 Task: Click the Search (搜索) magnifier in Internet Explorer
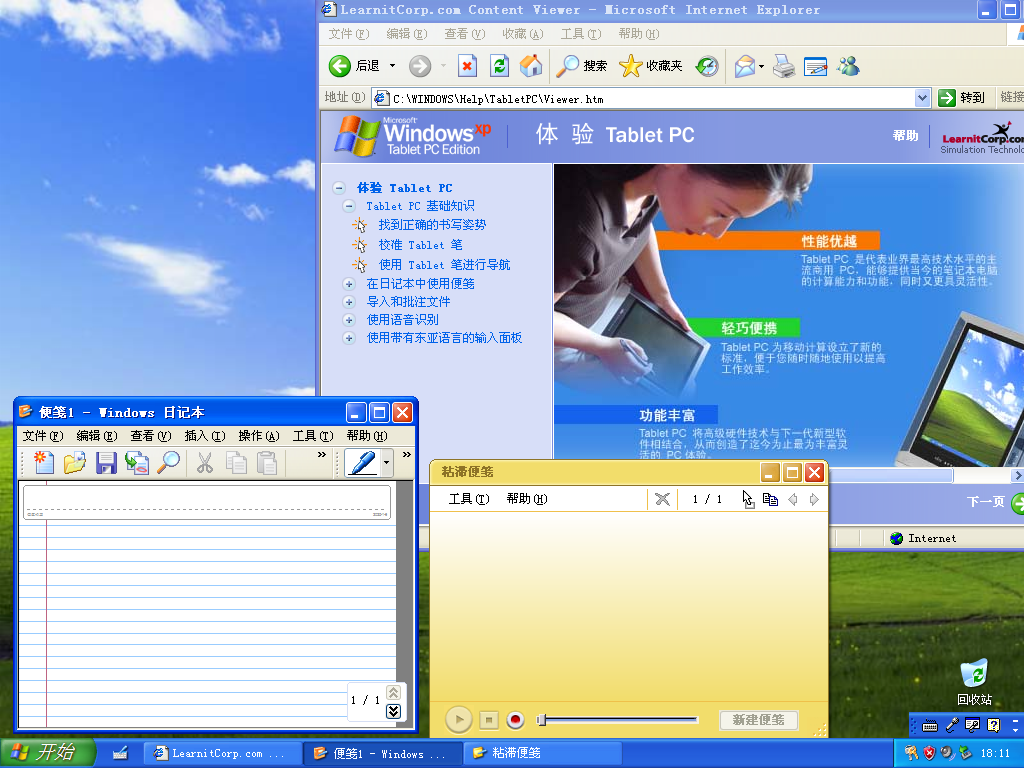point(567,66)
